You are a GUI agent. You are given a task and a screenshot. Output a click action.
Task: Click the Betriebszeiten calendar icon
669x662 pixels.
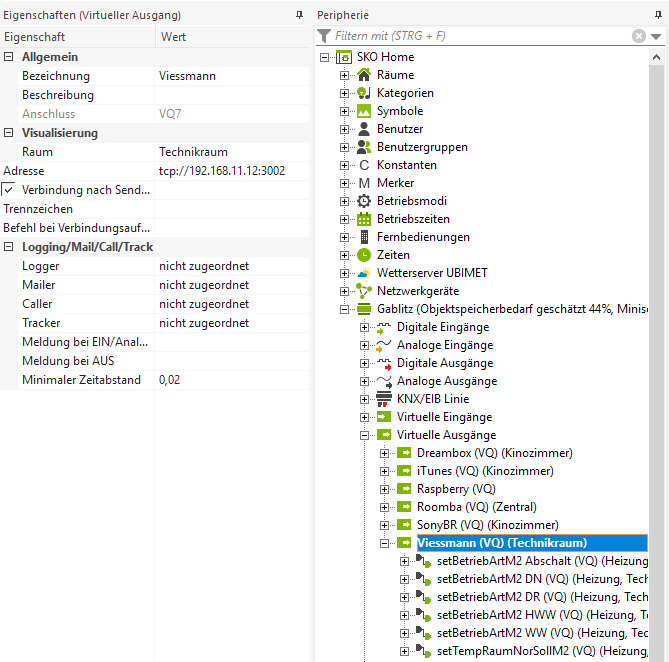(364, 219)
